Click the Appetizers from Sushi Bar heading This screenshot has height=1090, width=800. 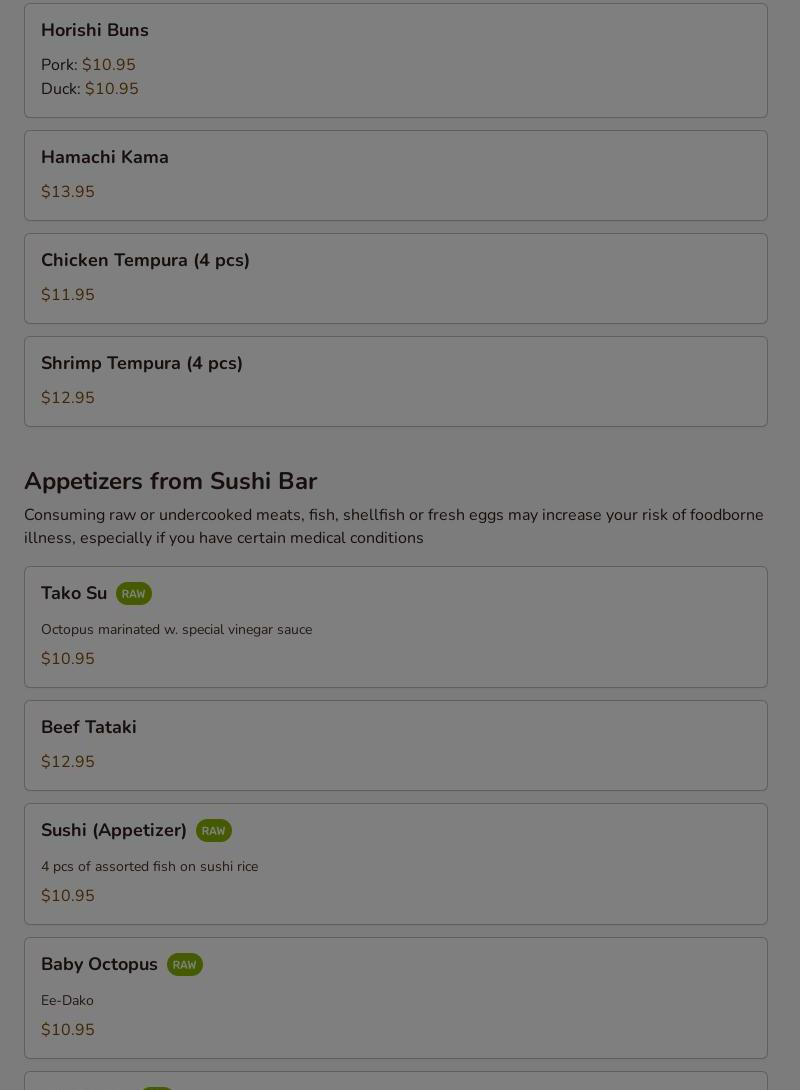click(x=170, y=481)
